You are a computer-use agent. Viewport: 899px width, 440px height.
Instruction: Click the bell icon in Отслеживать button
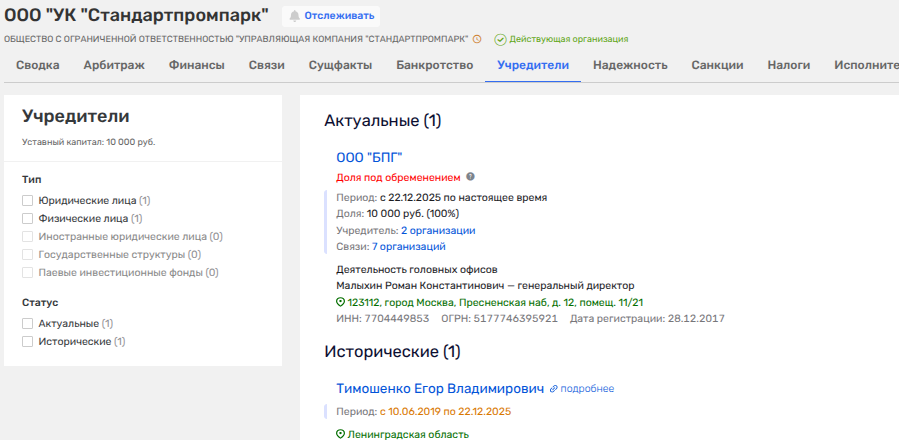click(x=294, y=16)
